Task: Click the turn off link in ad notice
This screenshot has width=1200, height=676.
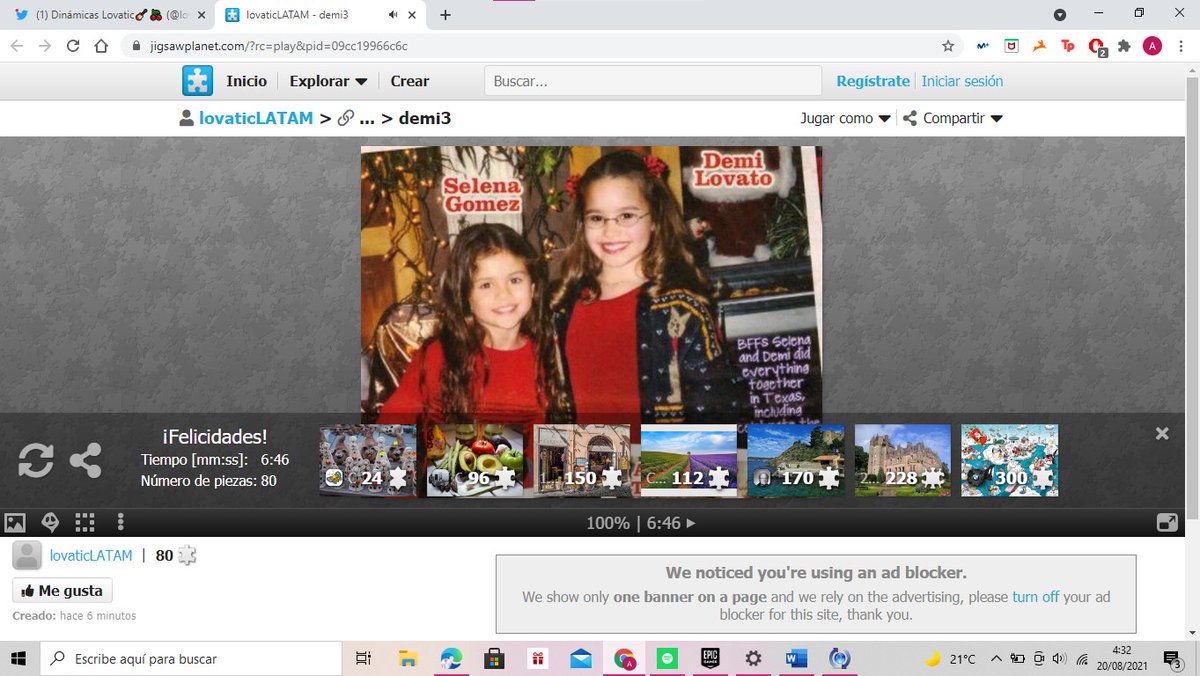Action: (x=1035, y=596)
